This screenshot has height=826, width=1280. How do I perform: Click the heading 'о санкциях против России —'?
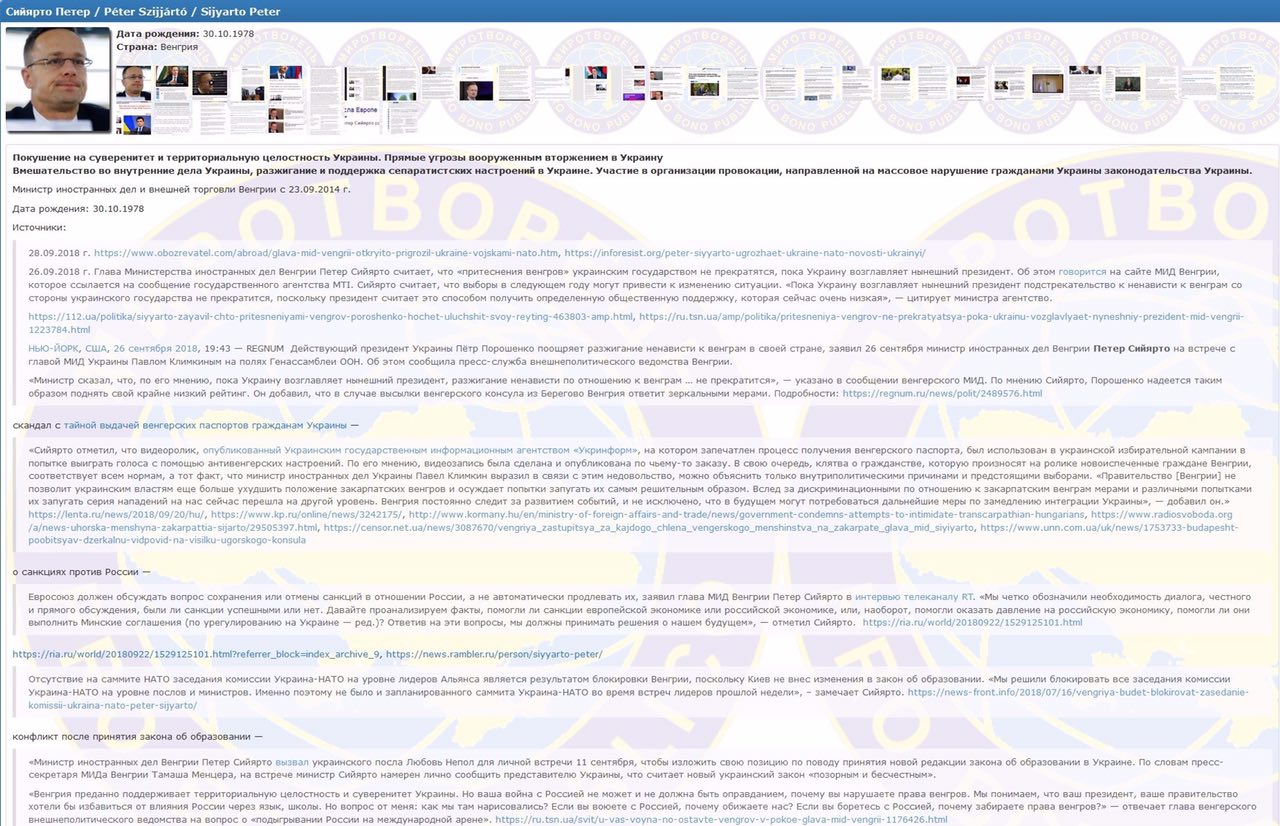click(82, 572)
